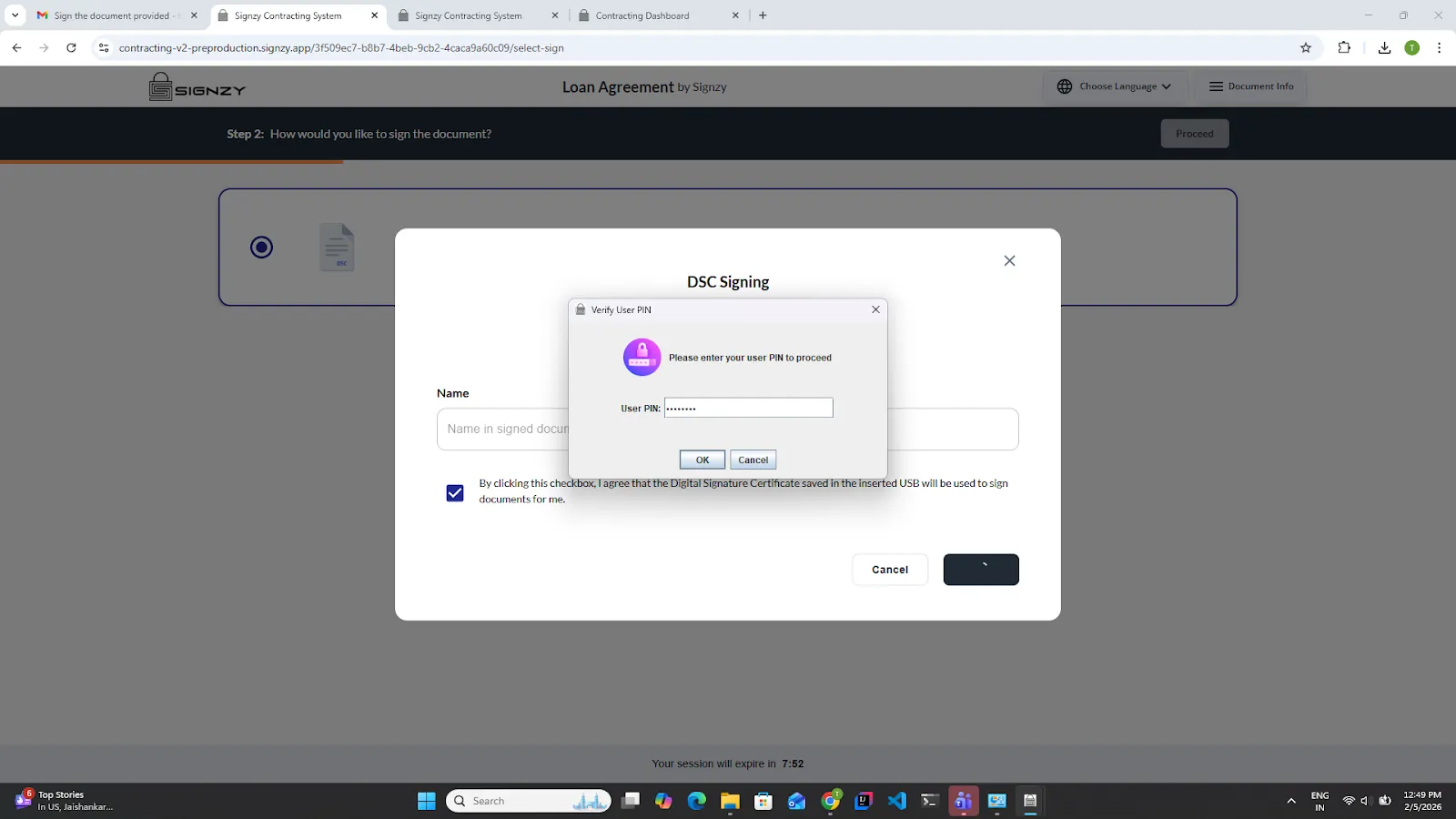Viewport: 1456px width, 819px height.
Task: Click Cancel in Verify User PIN dialog
Action: click(x=753, y=460)
